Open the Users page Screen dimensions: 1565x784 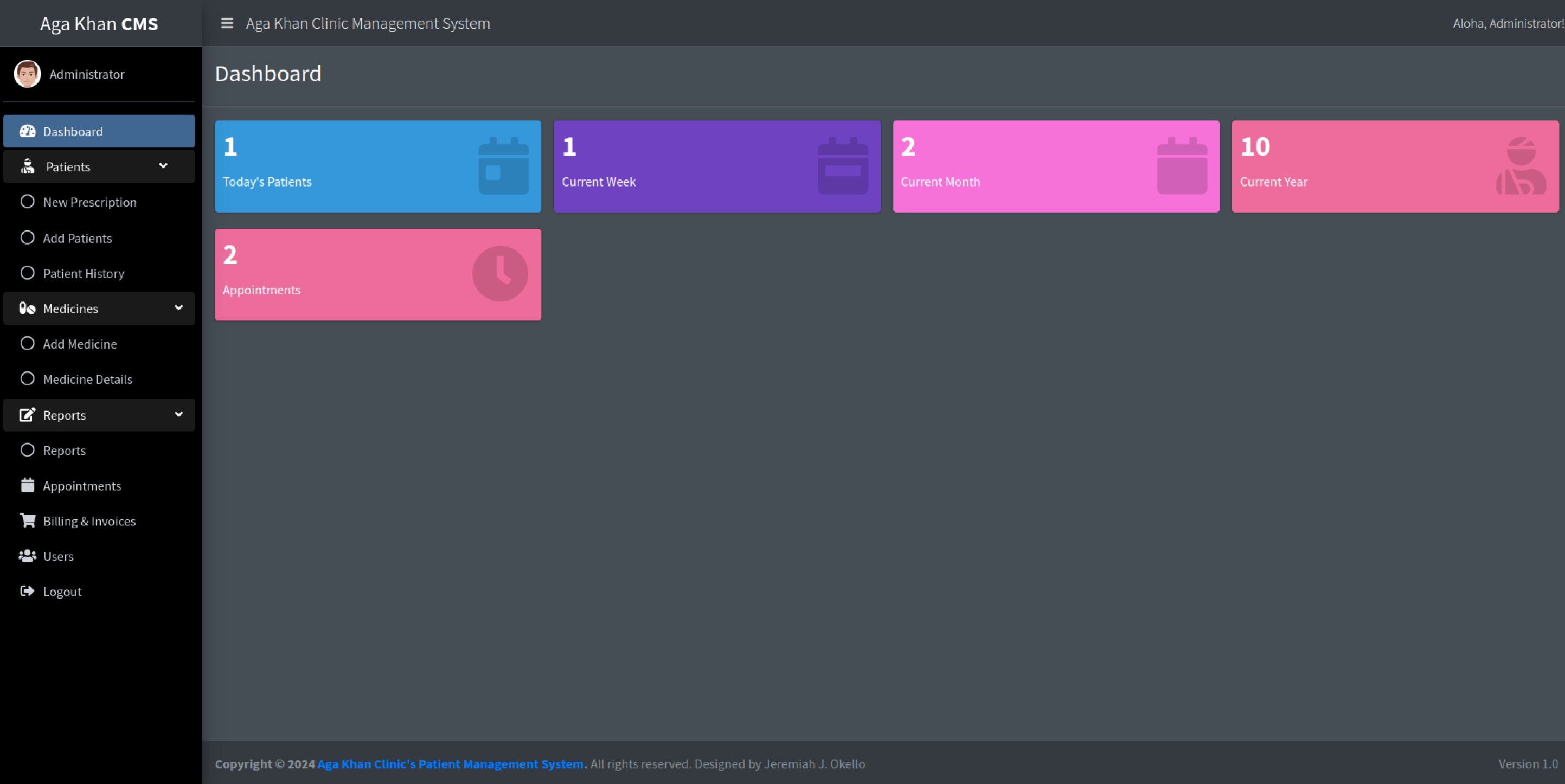pos(99,556)
